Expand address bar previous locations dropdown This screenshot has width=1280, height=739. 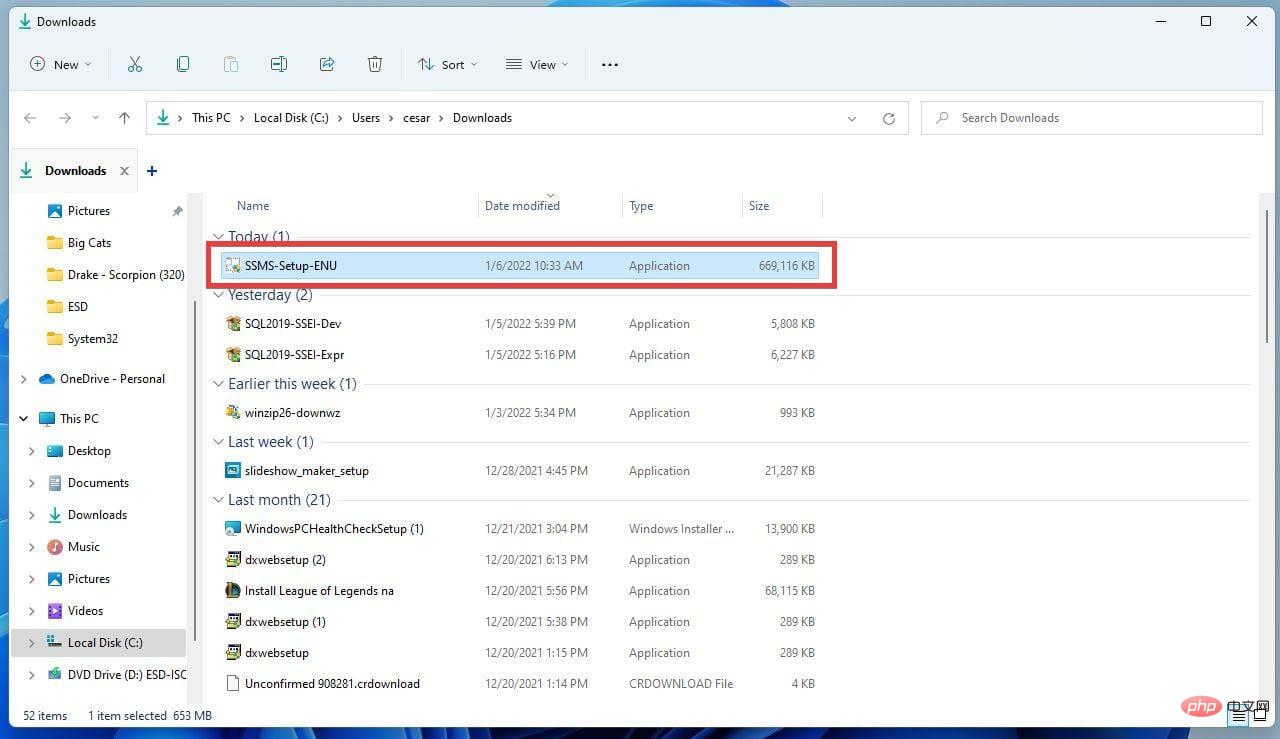[852, 118]
